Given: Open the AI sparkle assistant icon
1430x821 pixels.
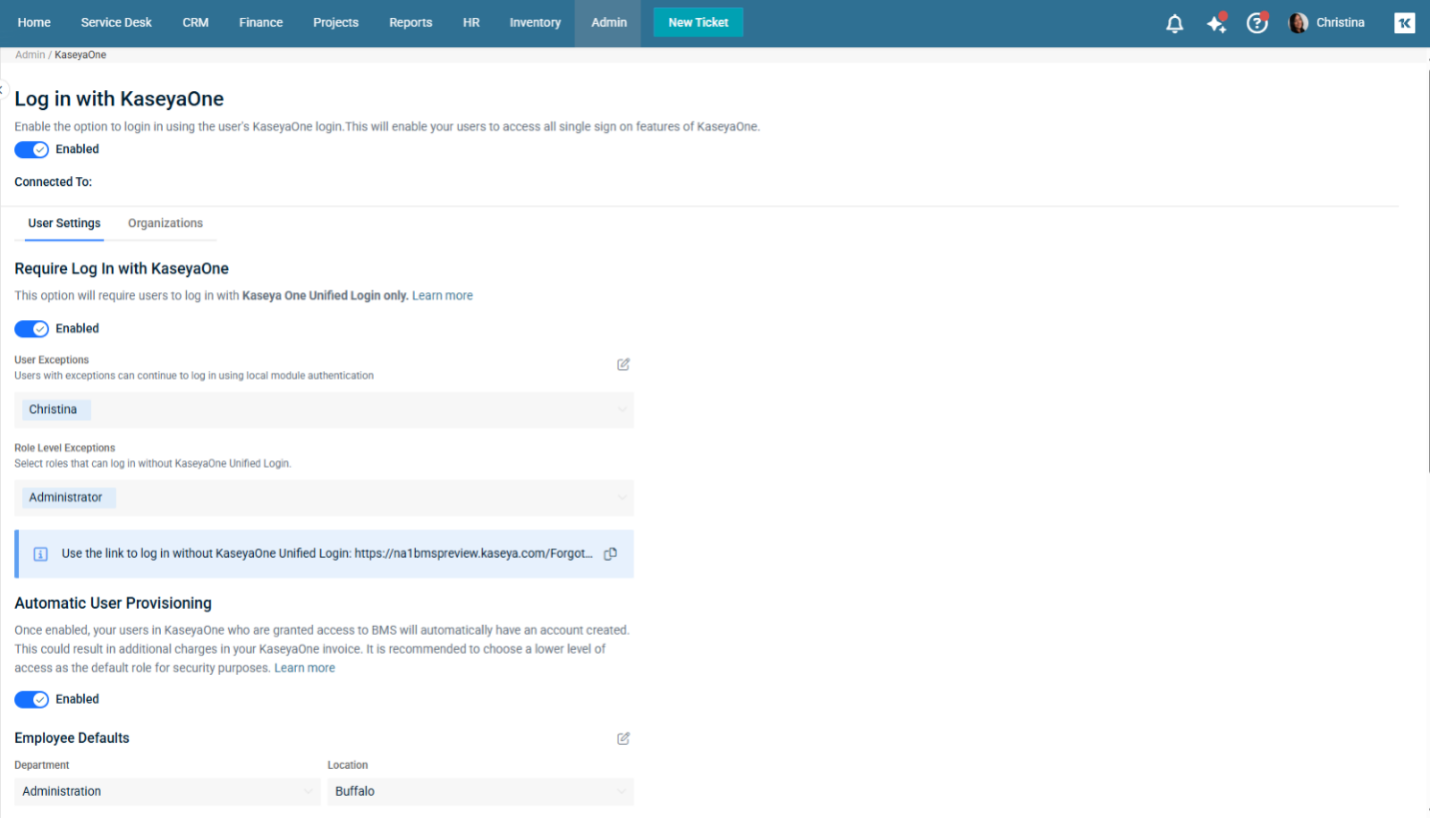Looking at the screenshot, I should tap(1216, 23).
